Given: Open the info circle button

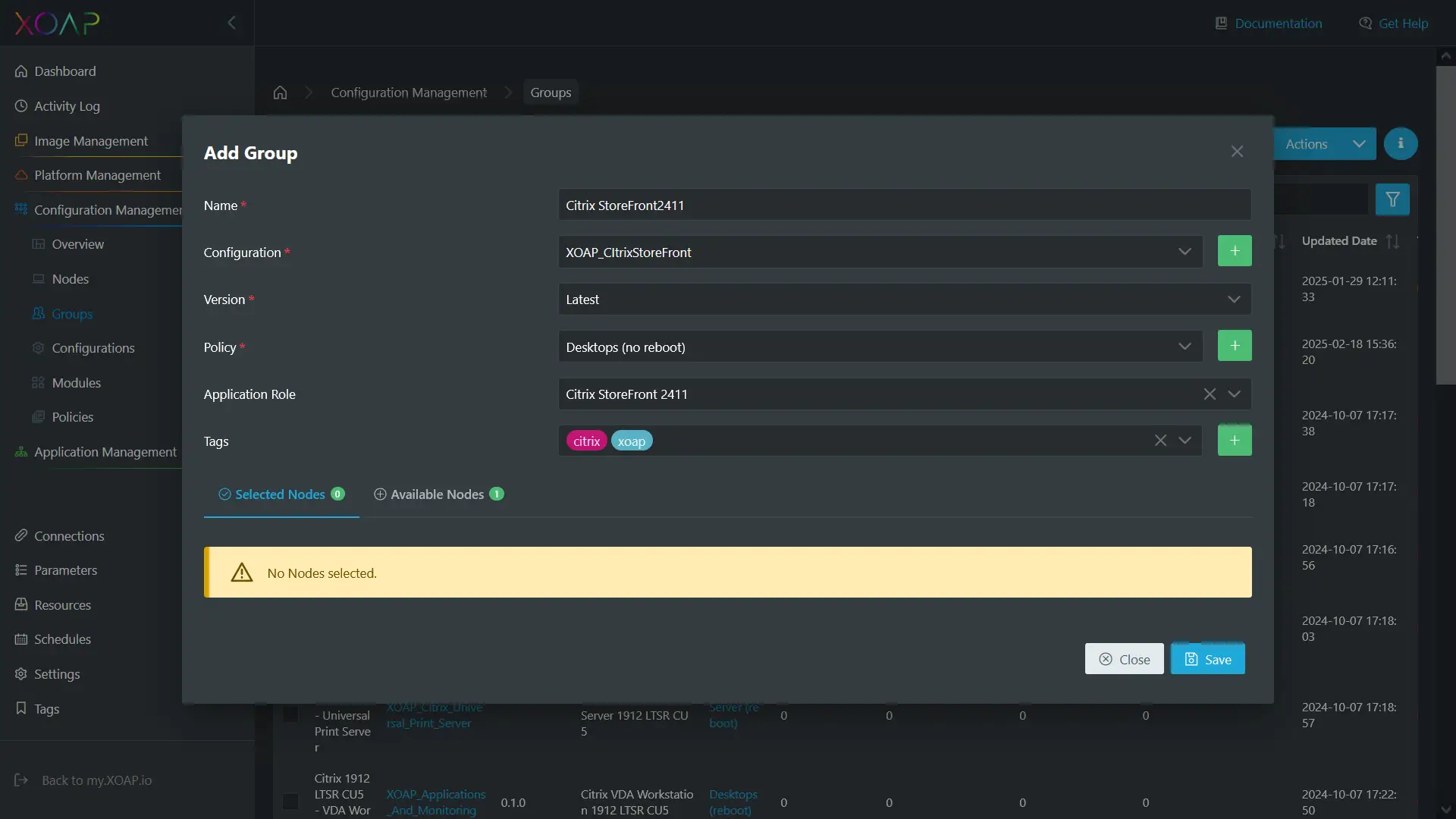Looking at the screenshot, I should [1400, 143].
